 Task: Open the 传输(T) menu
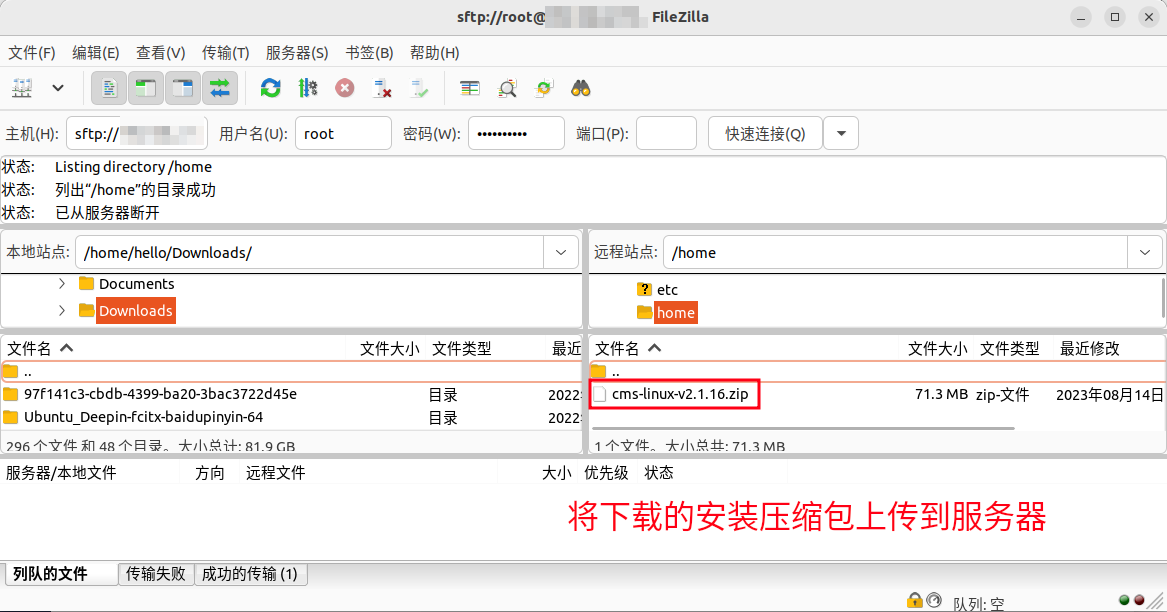pyautogui.click(x=226, y=53)
